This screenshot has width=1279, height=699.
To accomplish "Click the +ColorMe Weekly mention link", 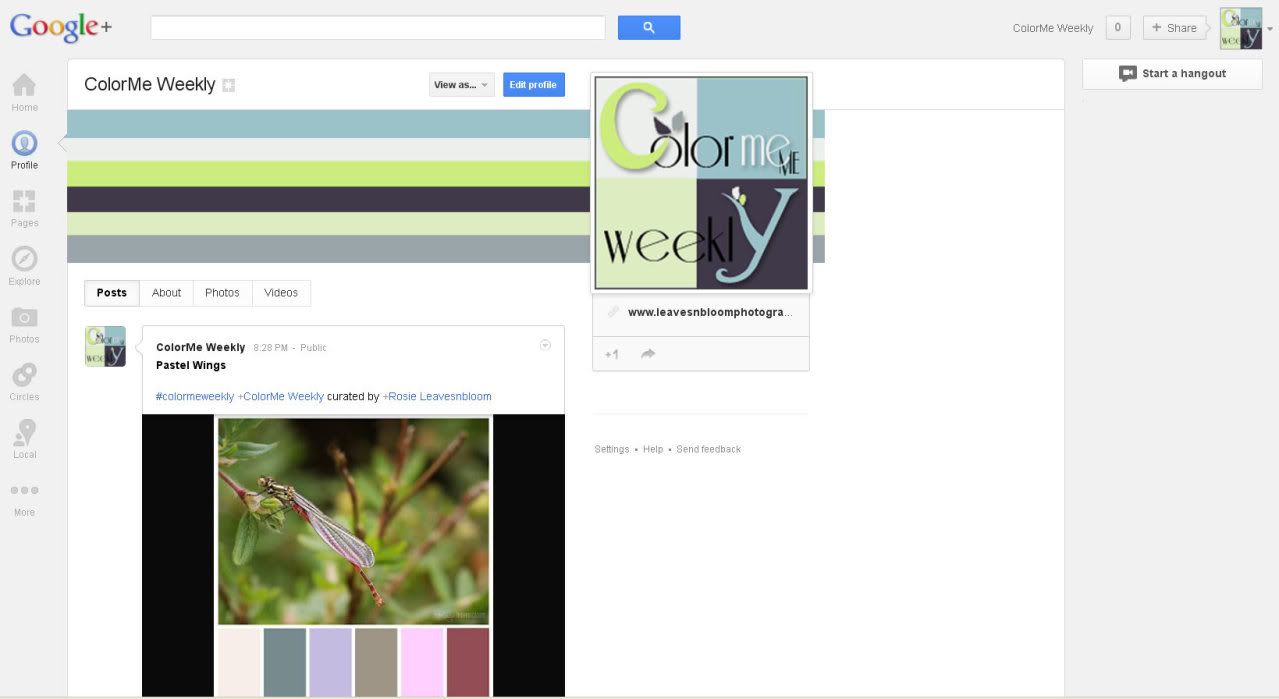I will pos(281,397).
